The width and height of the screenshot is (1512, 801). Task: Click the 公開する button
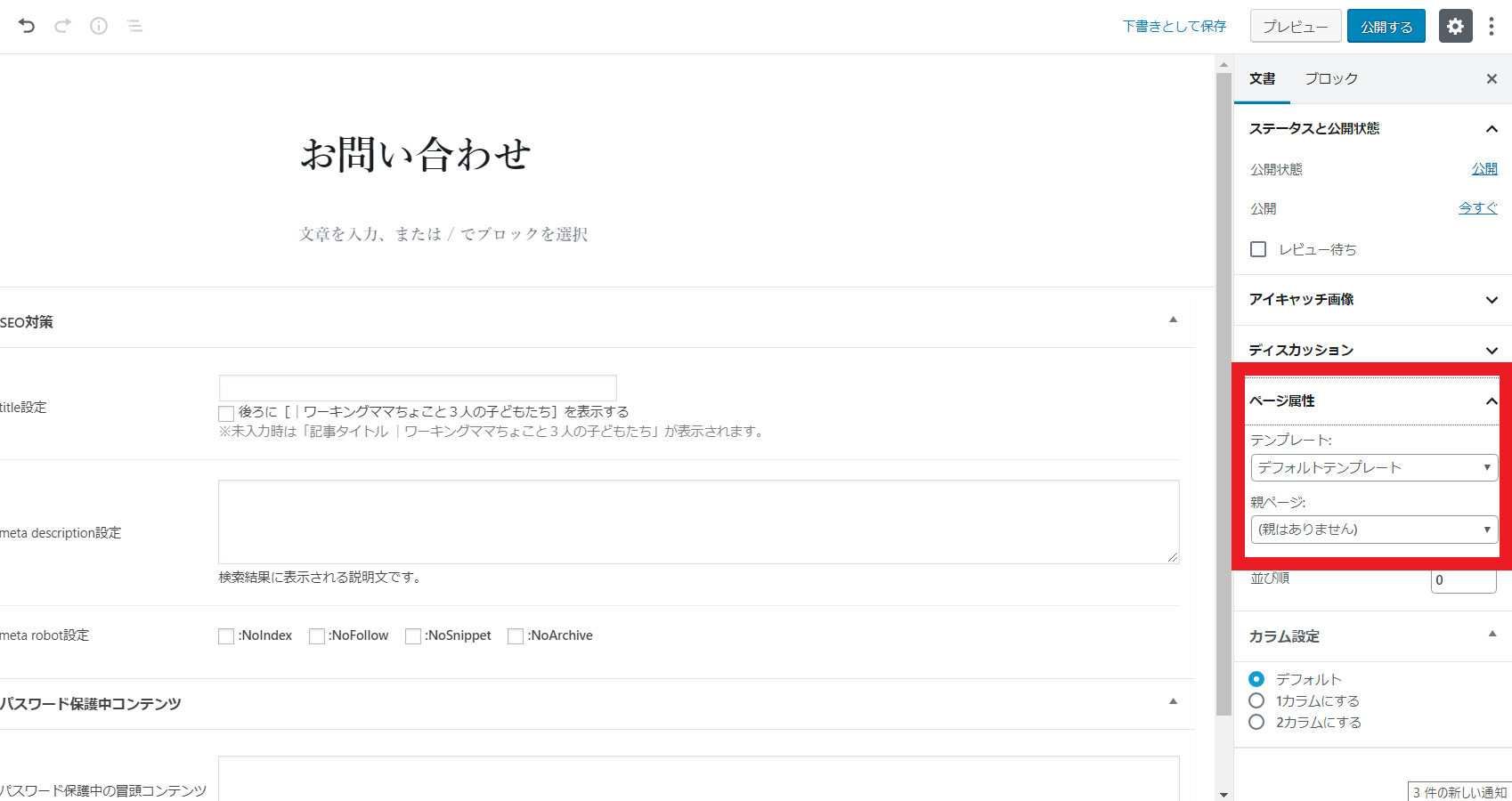click(x=1386, y=26)
